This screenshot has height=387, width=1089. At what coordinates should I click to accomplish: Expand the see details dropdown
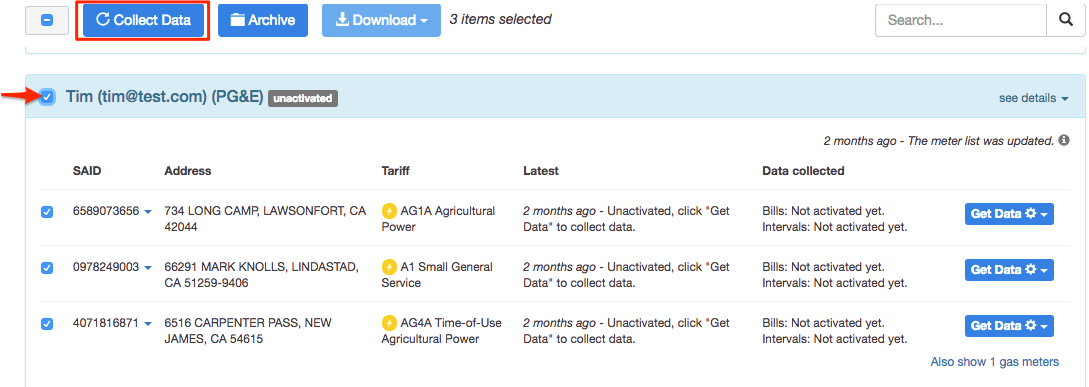1033,98
